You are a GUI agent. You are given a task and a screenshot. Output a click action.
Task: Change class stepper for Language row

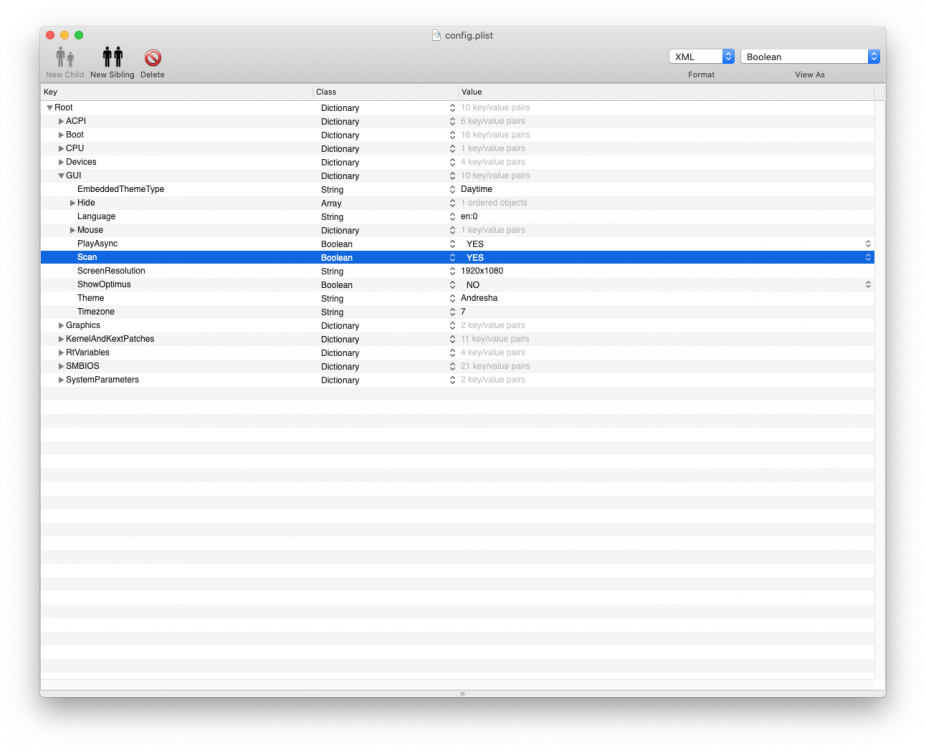tap(452, 217)
